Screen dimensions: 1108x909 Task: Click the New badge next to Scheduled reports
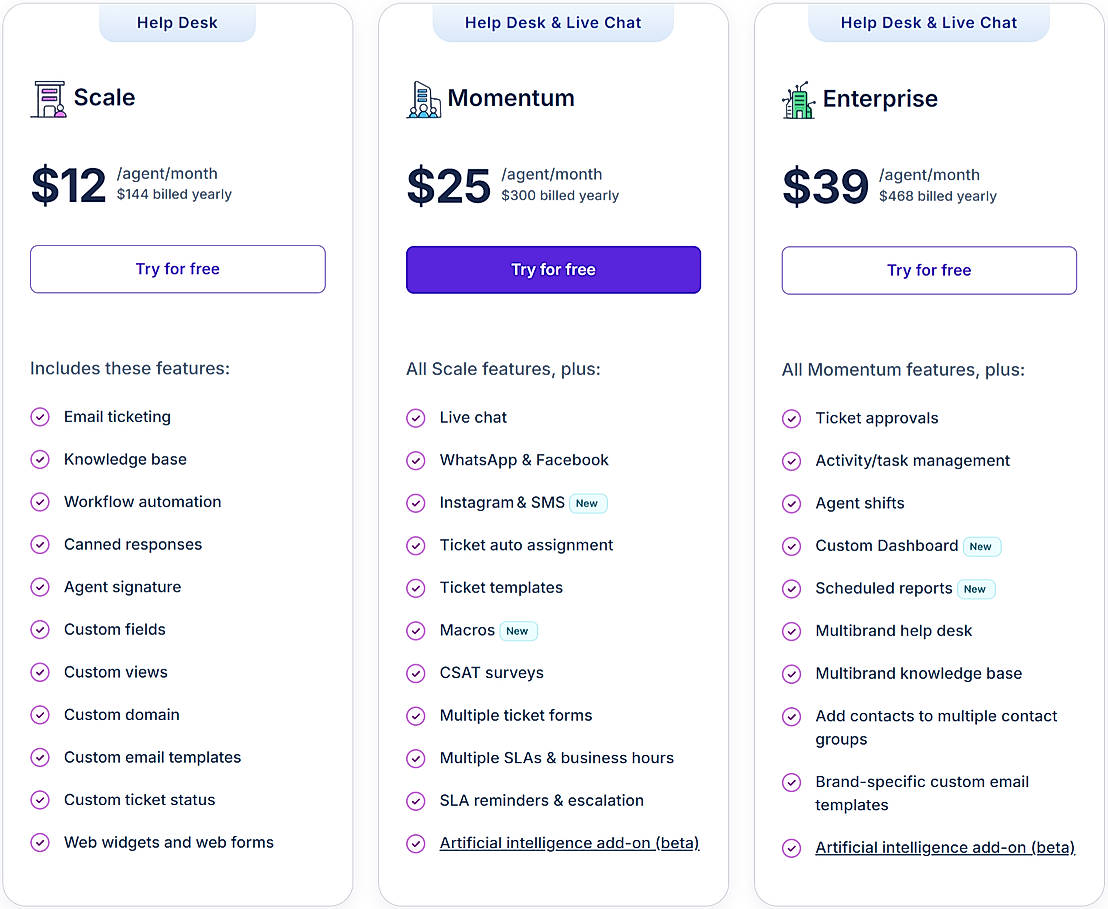click(x=975, y=589)
